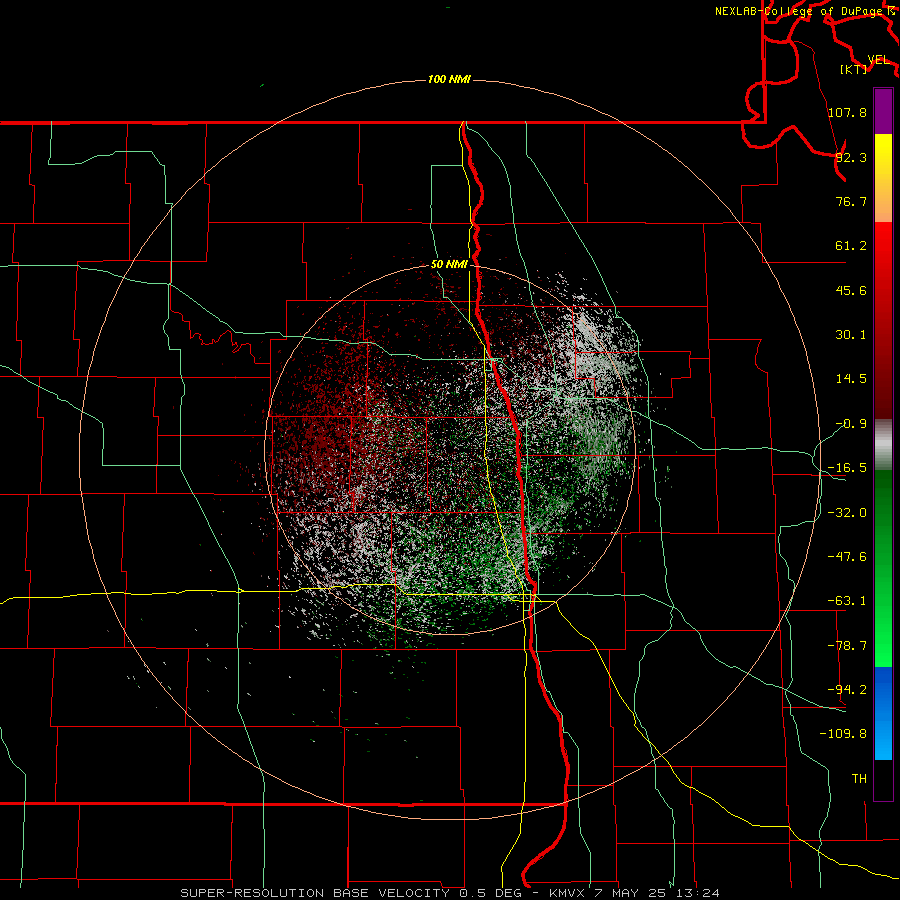Click the "100 NMI" range ring label
Screen dimensions: 900x900
(449, 79)
